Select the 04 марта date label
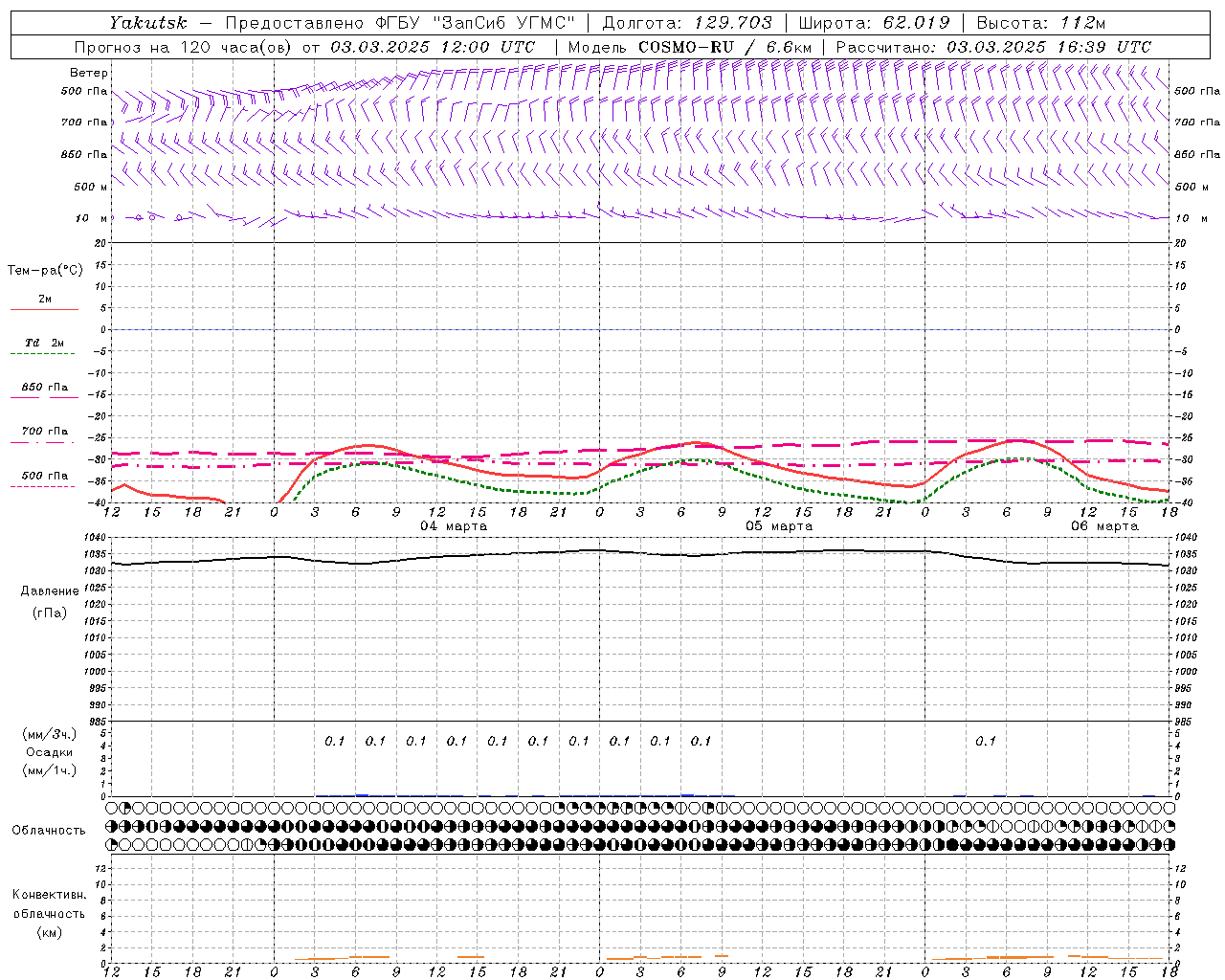Screen dimensions: 1225x980 click(x=454, y=526)
